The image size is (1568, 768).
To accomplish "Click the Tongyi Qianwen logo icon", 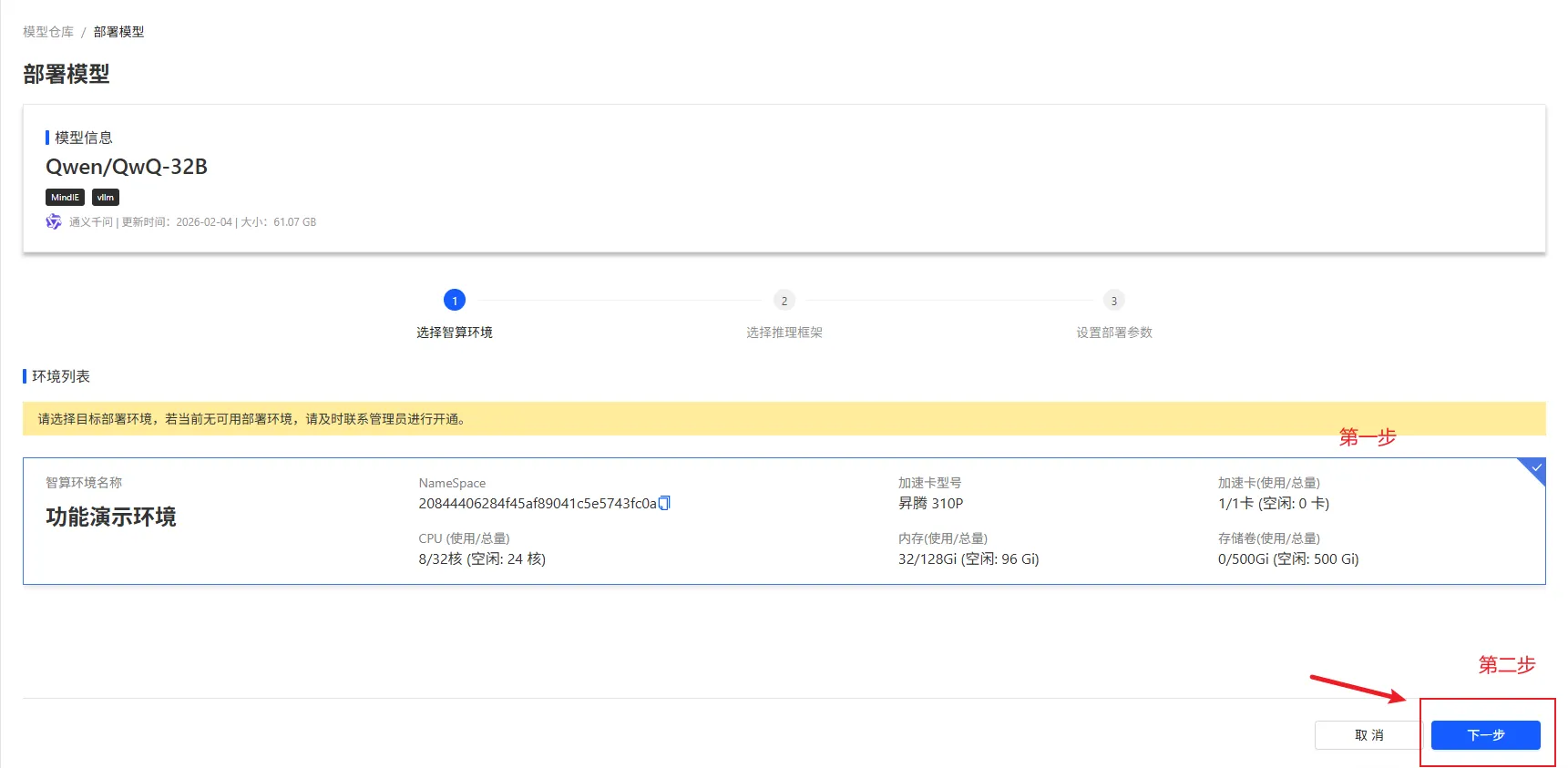I will point(54,221).
